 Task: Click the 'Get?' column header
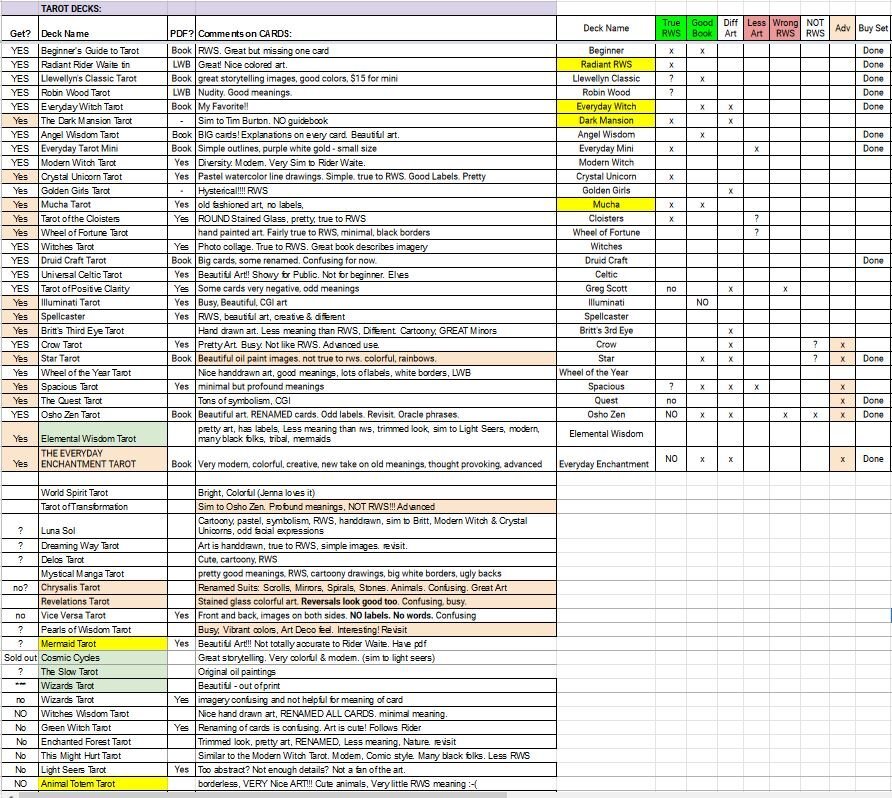(20, 34)
